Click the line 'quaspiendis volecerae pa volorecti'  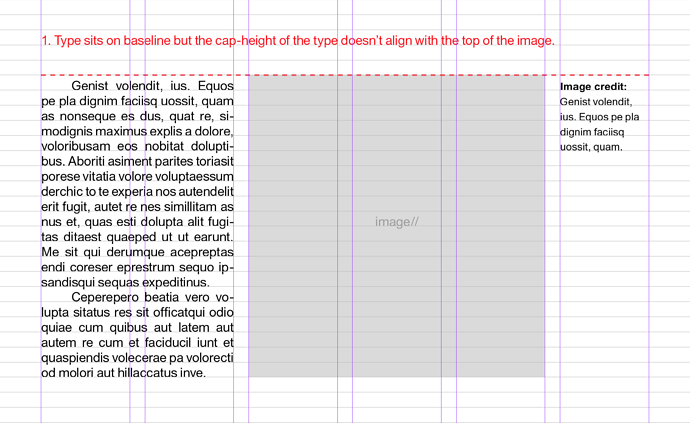137,358
